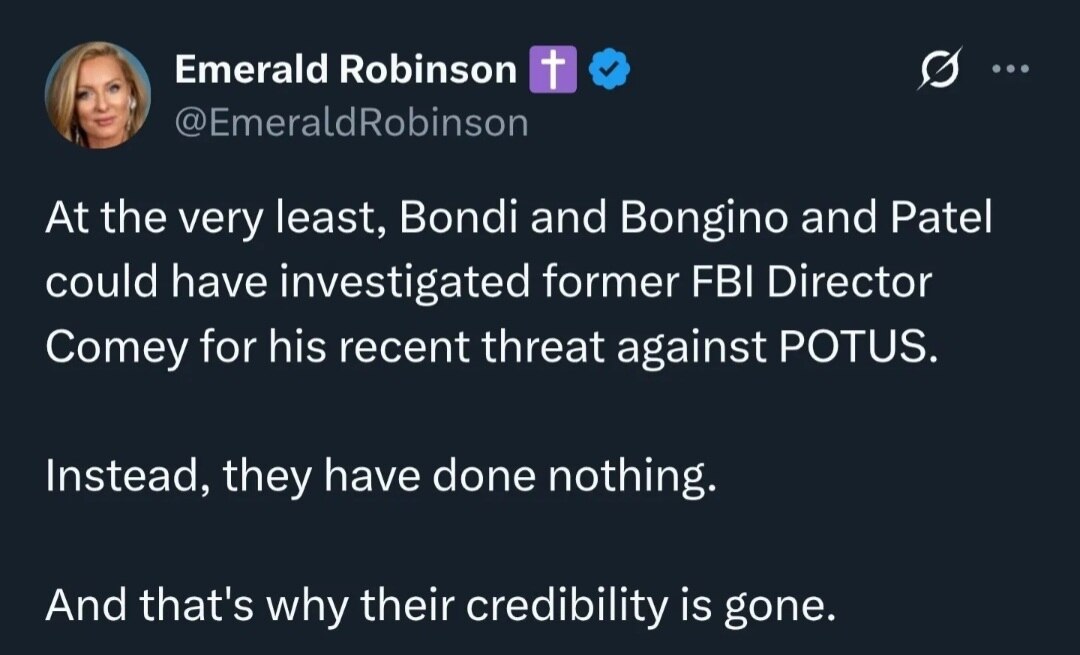Image resolution: width=1080 pixels, height=655 pixels.
Task: Click the verified blue checkmark badge
Action: 607,68
